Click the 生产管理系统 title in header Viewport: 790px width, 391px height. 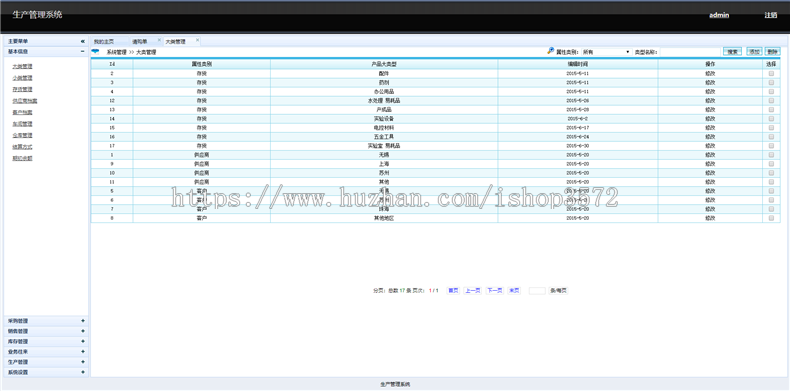point(37,15)
